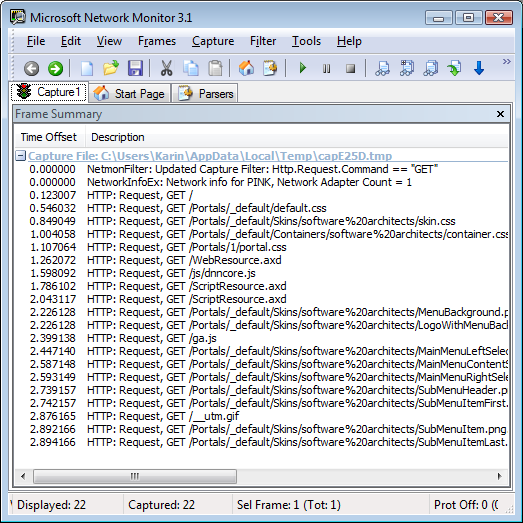The image size is (523, 523).
Task: Sort by Time Offset column header
Action: pyautogui.click(x=49, y=137)
